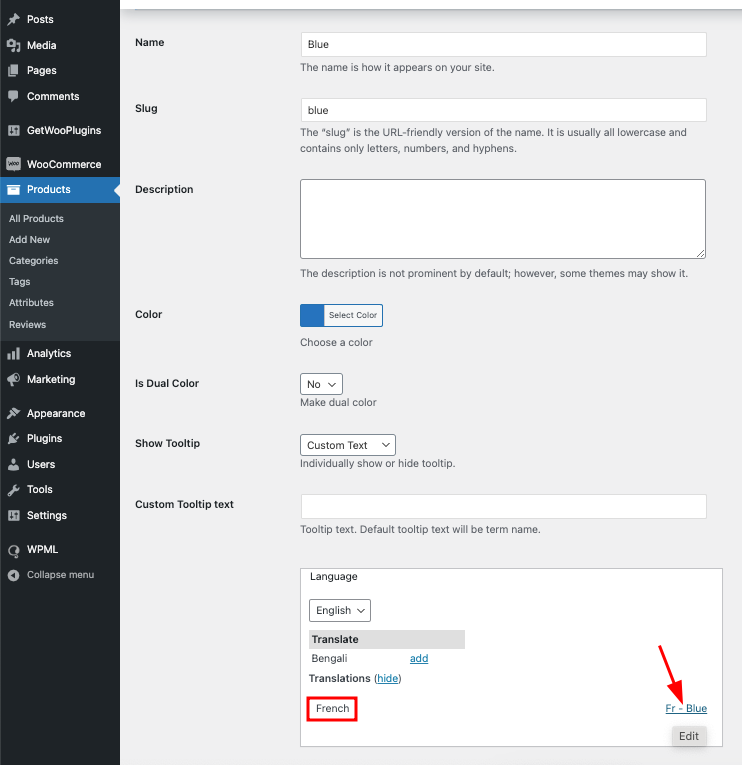Open Show Tooltip Custom Text dropdown

point(348,445)
